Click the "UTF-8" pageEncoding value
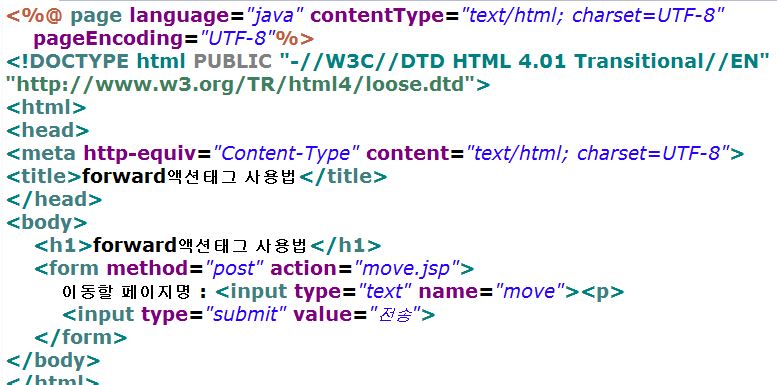This screenshot has height=385, width=777. [237, 39]
